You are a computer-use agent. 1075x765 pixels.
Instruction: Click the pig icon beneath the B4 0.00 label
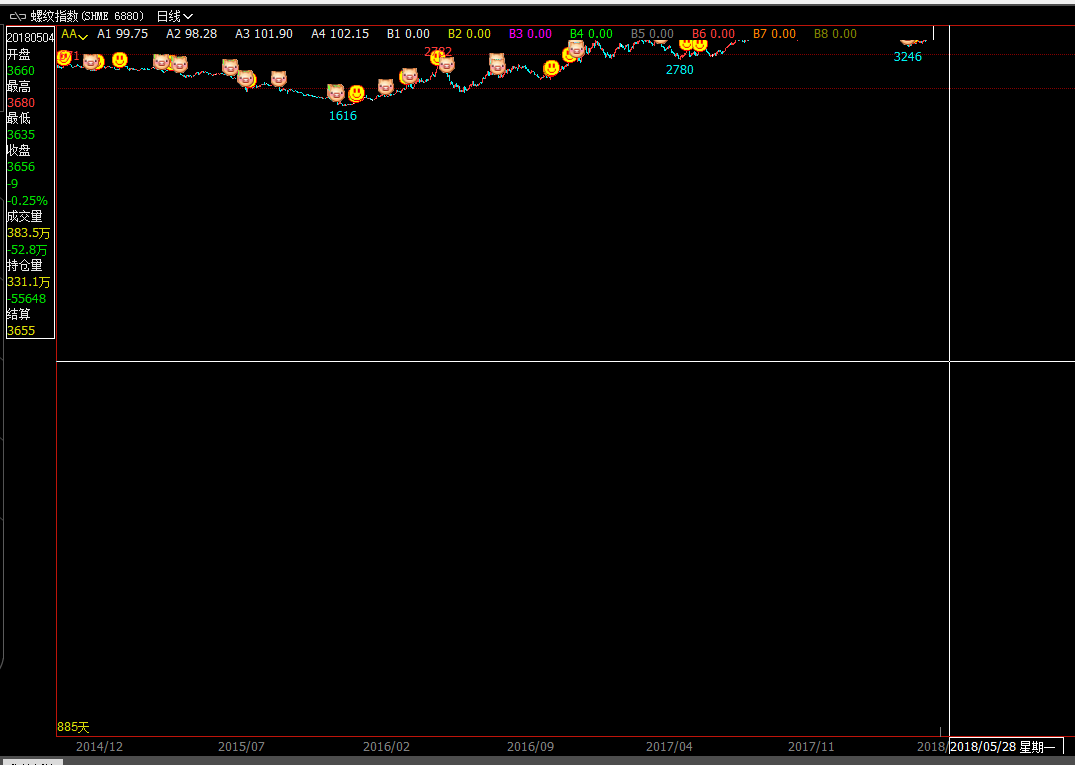(x=577, y=49)
